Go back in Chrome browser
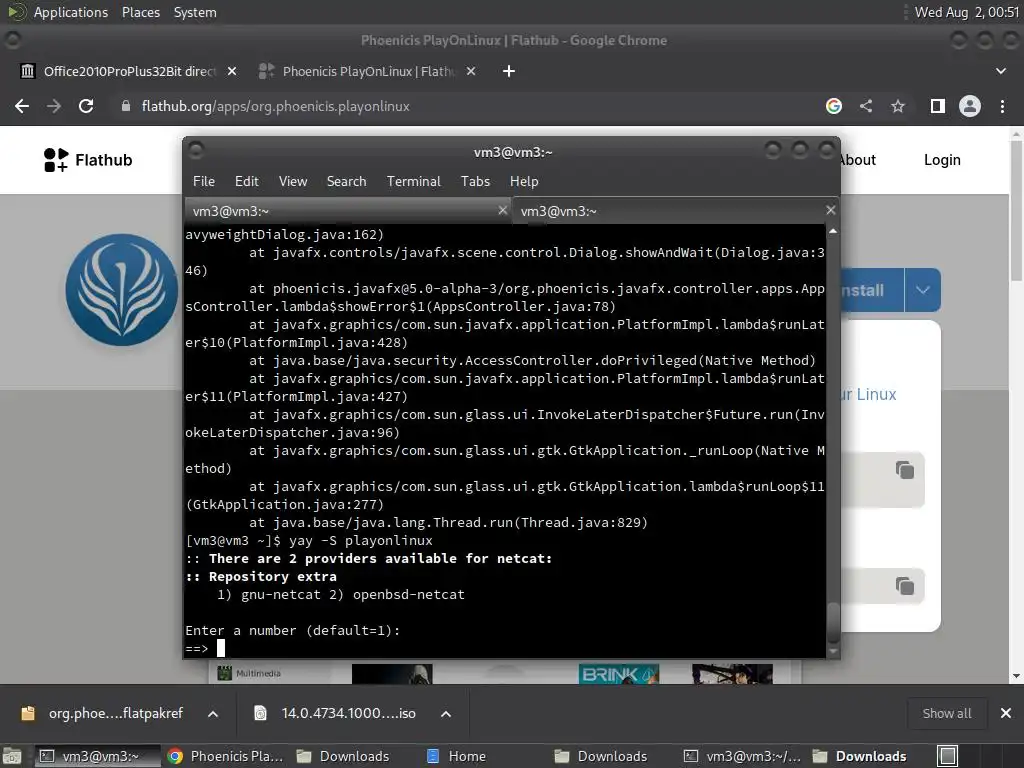This screenshot has width=1024, height=768. tap(22, 106)
